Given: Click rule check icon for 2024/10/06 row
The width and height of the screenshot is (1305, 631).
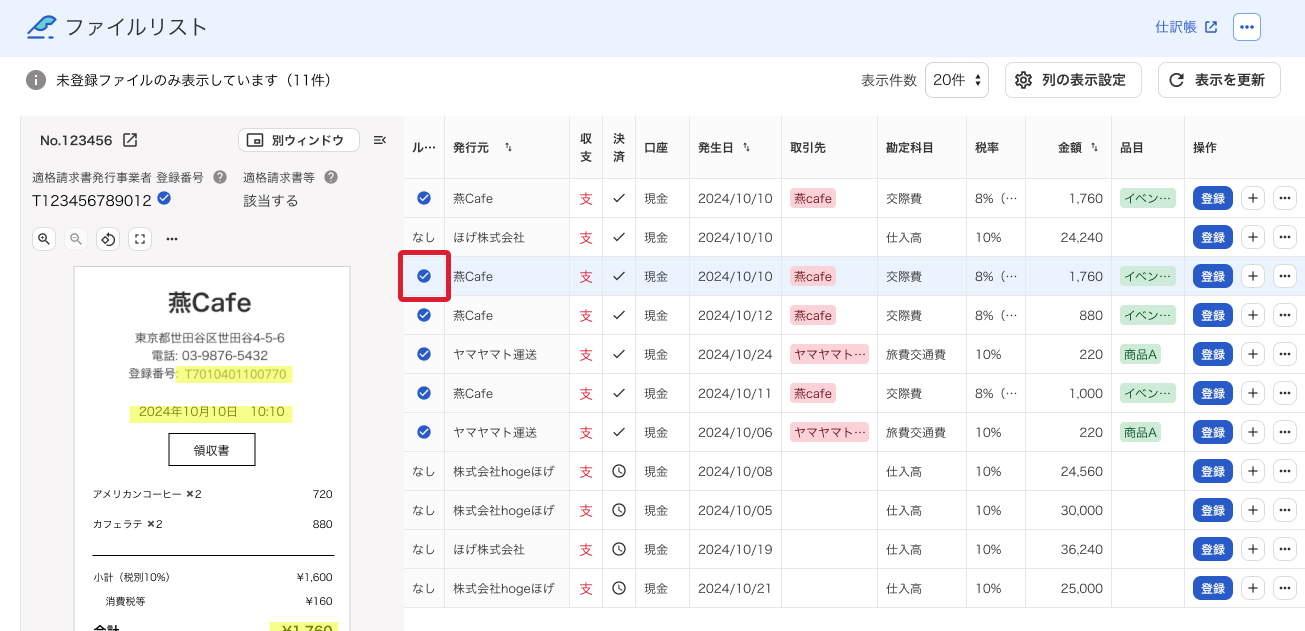Looking at the screenshot, I should tap(424, 432).
